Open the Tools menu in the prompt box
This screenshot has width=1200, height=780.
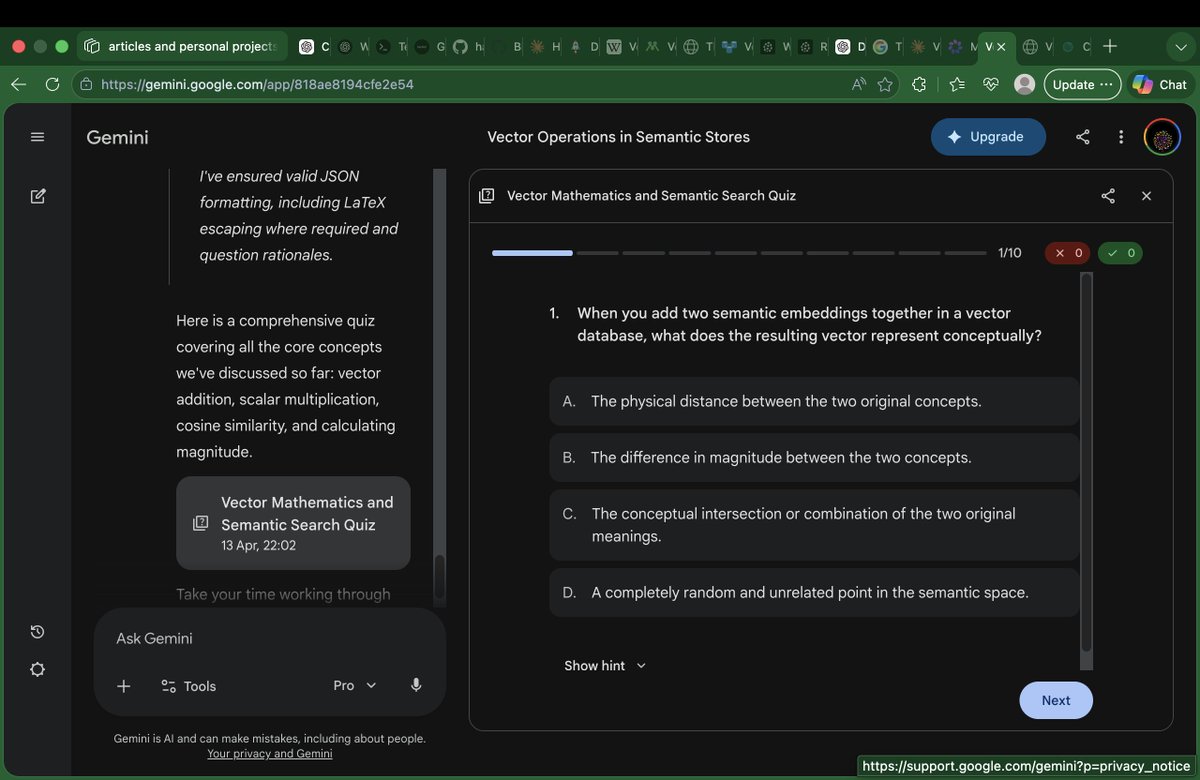coord(188,686)
